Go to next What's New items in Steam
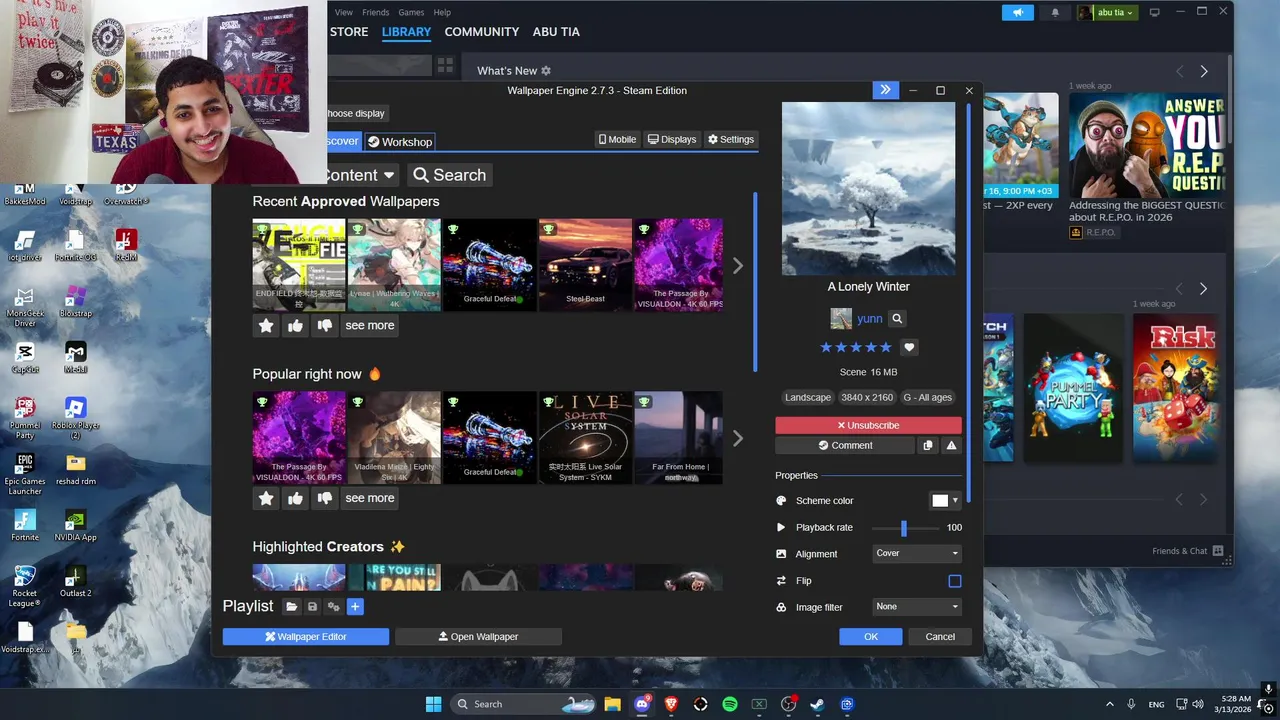The height and width of the screenshot is (720, 1280). tap(1204, 71)
